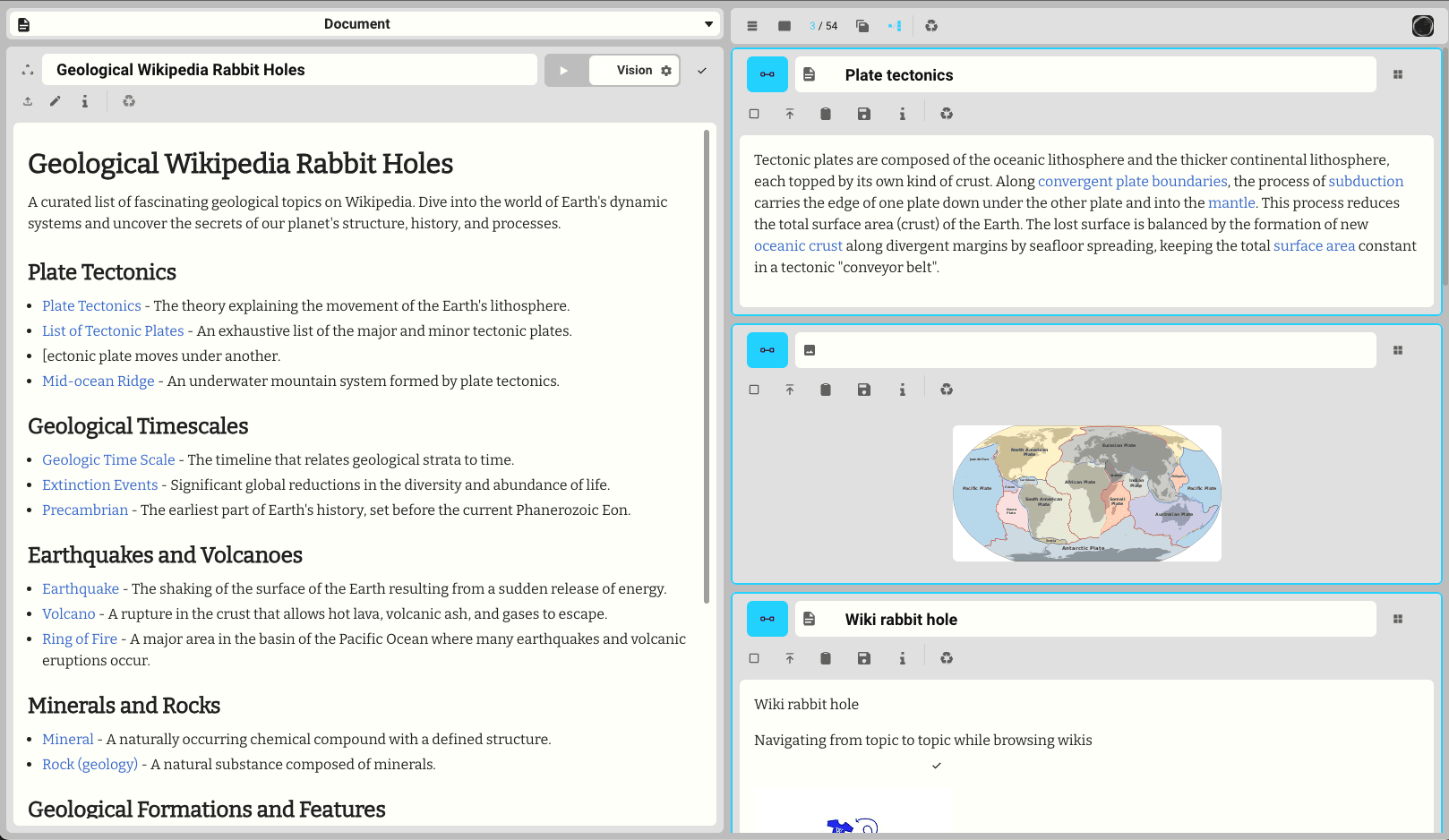
Task: Open the Geologic Time Scale link
Action: (108, 460)
